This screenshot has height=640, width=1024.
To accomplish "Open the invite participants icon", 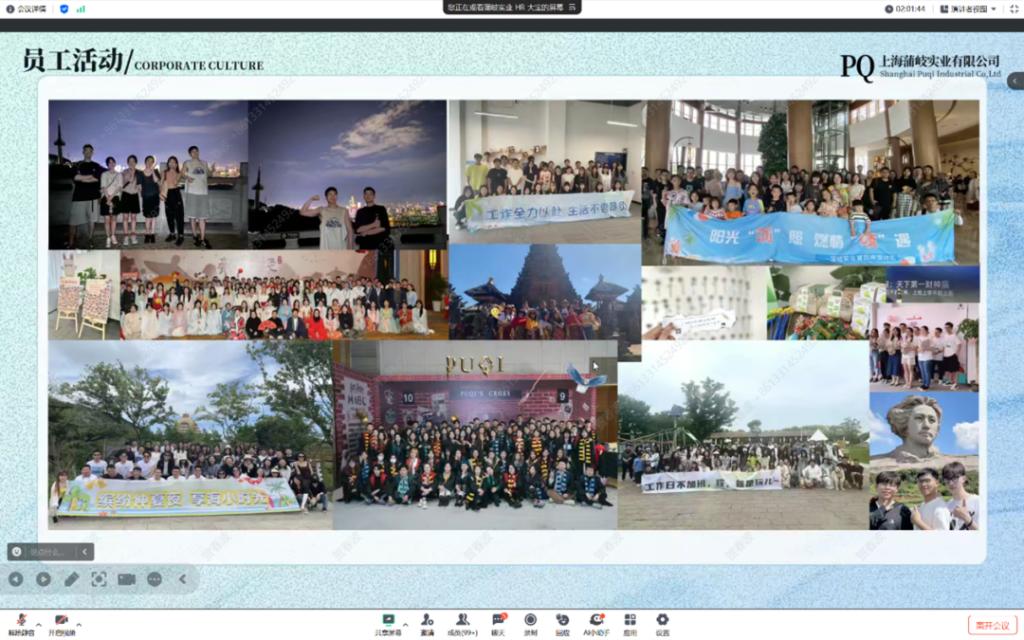I will pyautogui.click(x=427, y=621).
